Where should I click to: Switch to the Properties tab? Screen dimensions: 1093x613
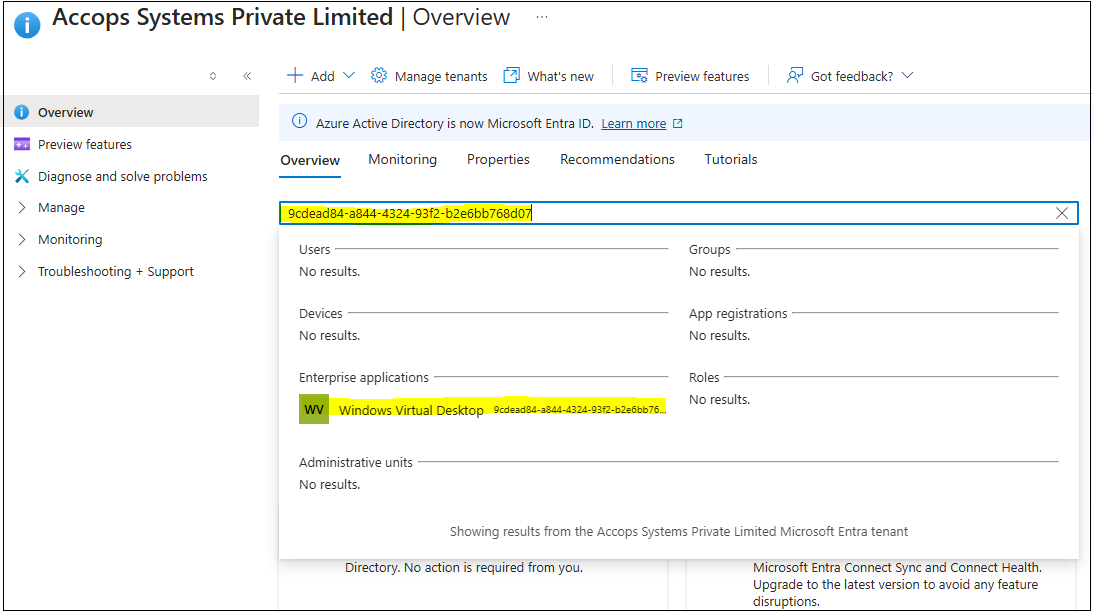click(x=498, y=160)
